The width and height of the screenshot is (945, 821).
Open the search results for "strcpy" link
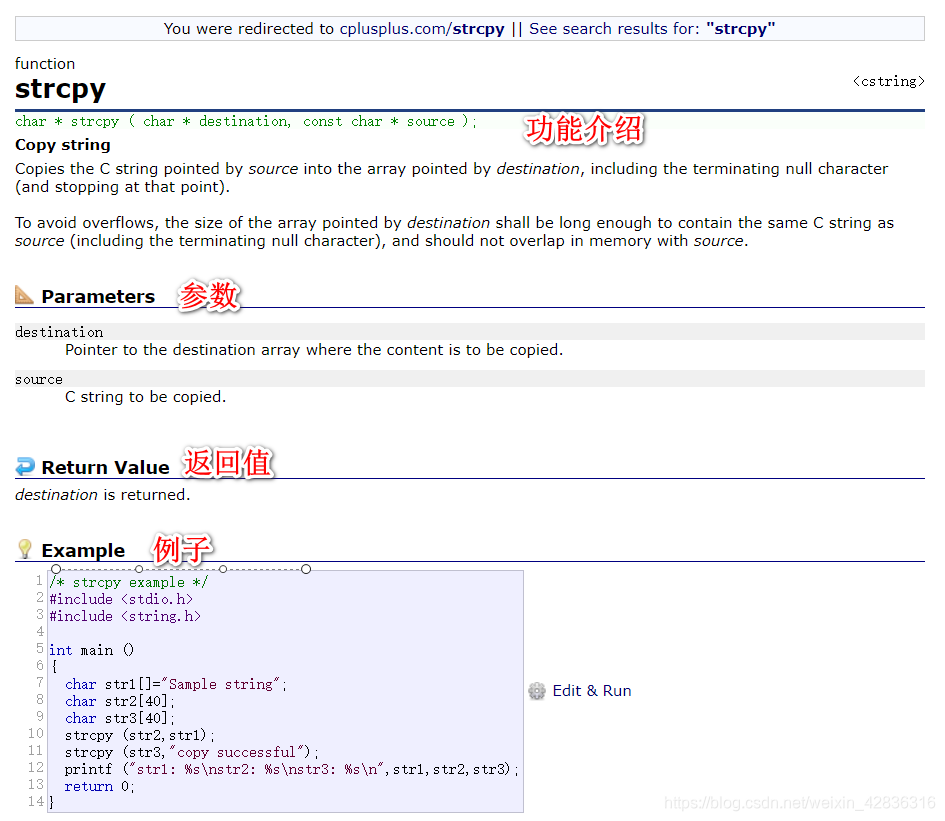(x=652, y=29)
